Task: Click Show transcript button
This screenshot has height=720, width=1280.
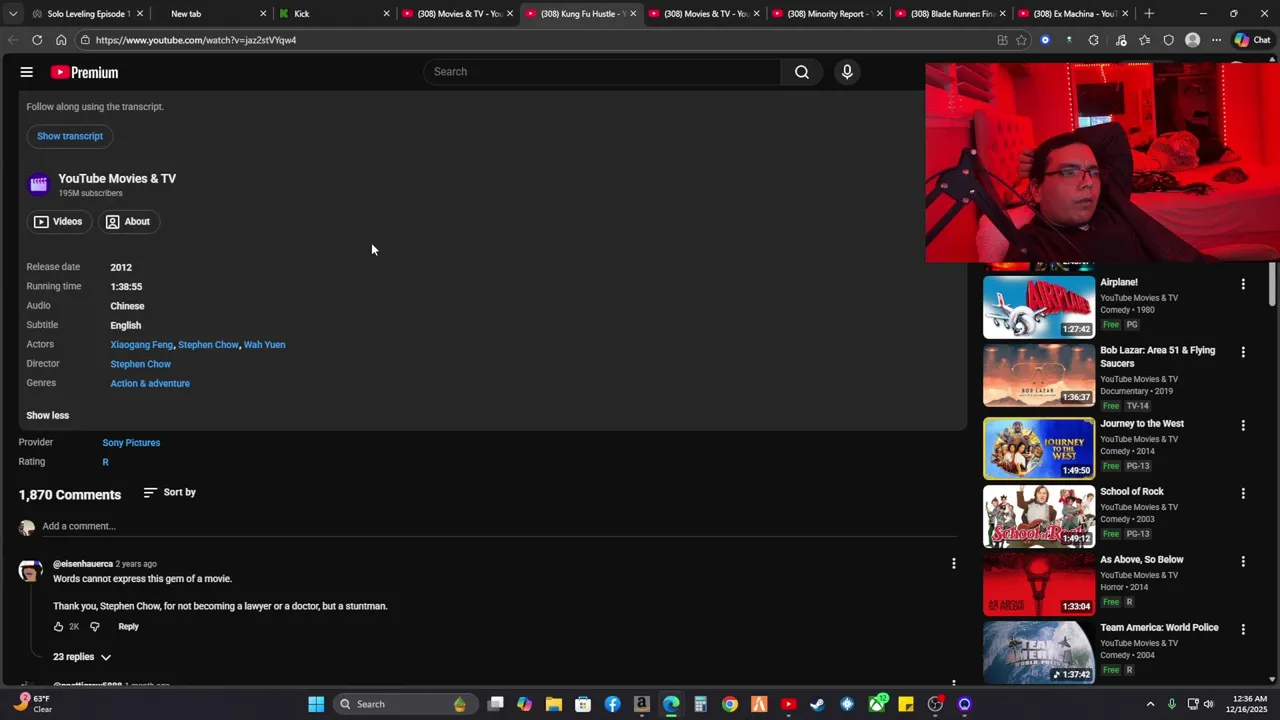Action: pyautogui.click(x=70, y=136)
